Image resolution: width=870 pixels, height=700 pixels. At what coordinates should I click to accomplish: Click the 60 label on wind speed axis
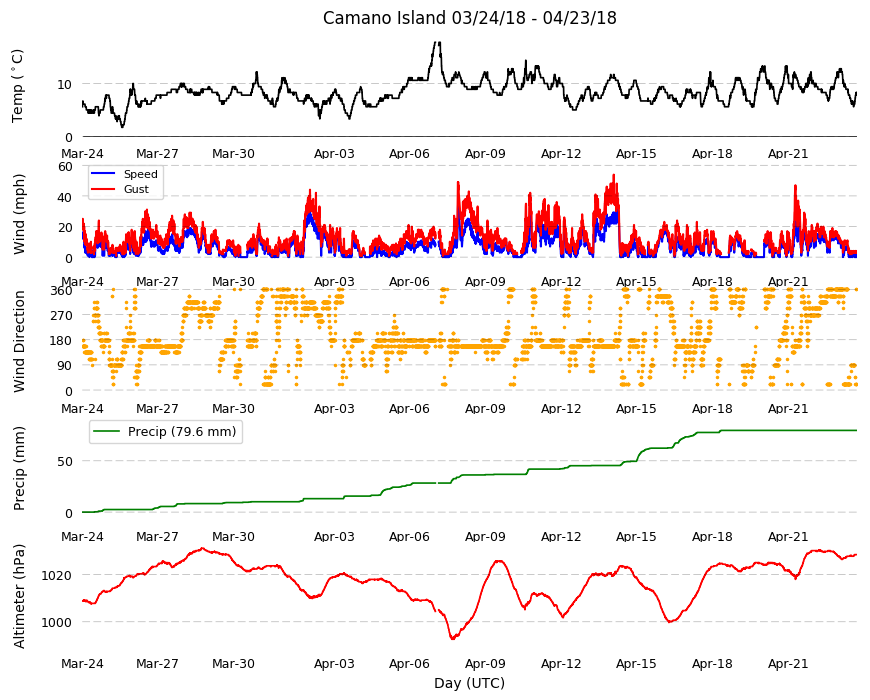[x=65, y=166]
